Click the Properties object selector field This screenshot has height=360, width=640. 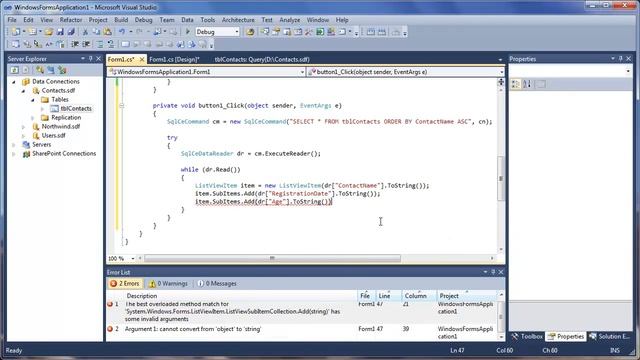pos(570,72)
